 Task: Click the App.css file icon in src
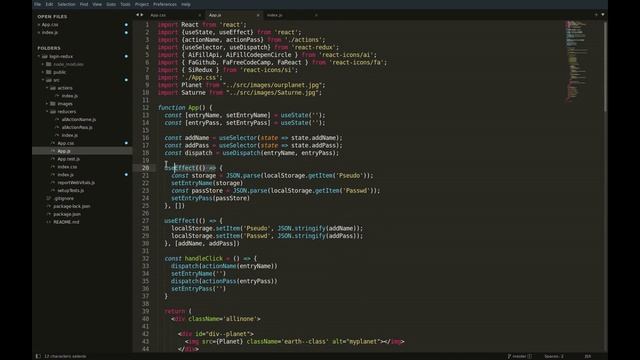click(53, 143)
